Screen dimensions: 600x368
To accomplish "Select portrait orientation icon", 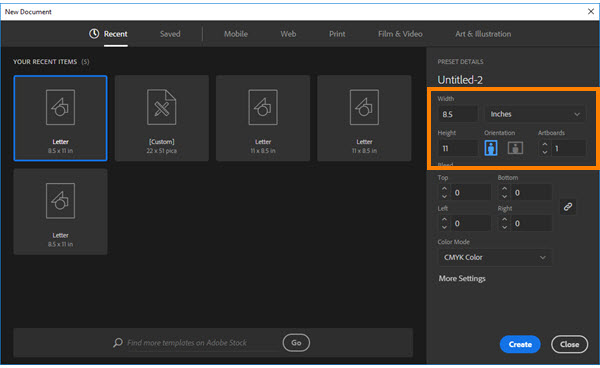I will pyautogui.click(x=491, y=148).
